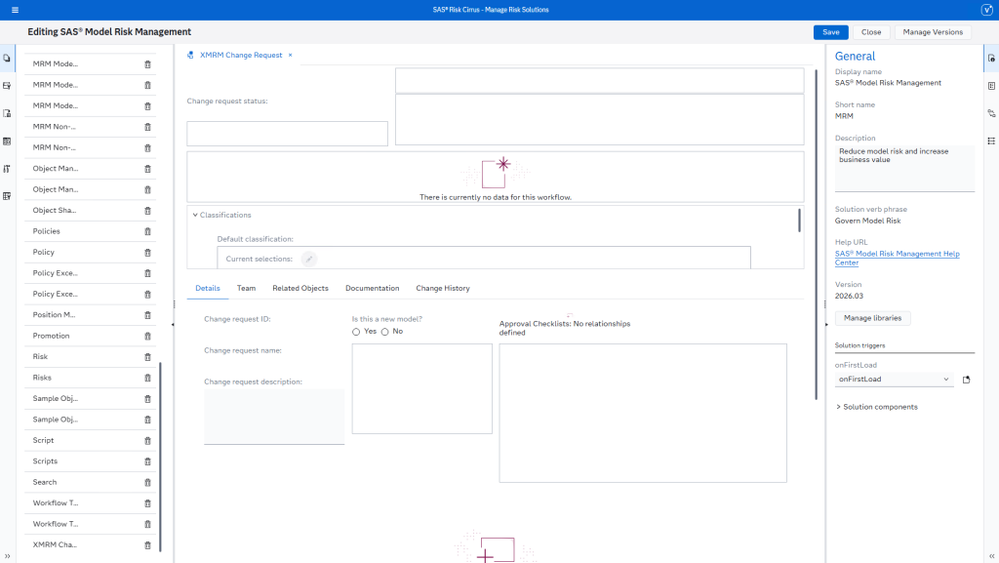
Task: Click the Manage libraries button
Action: [872, 318]
